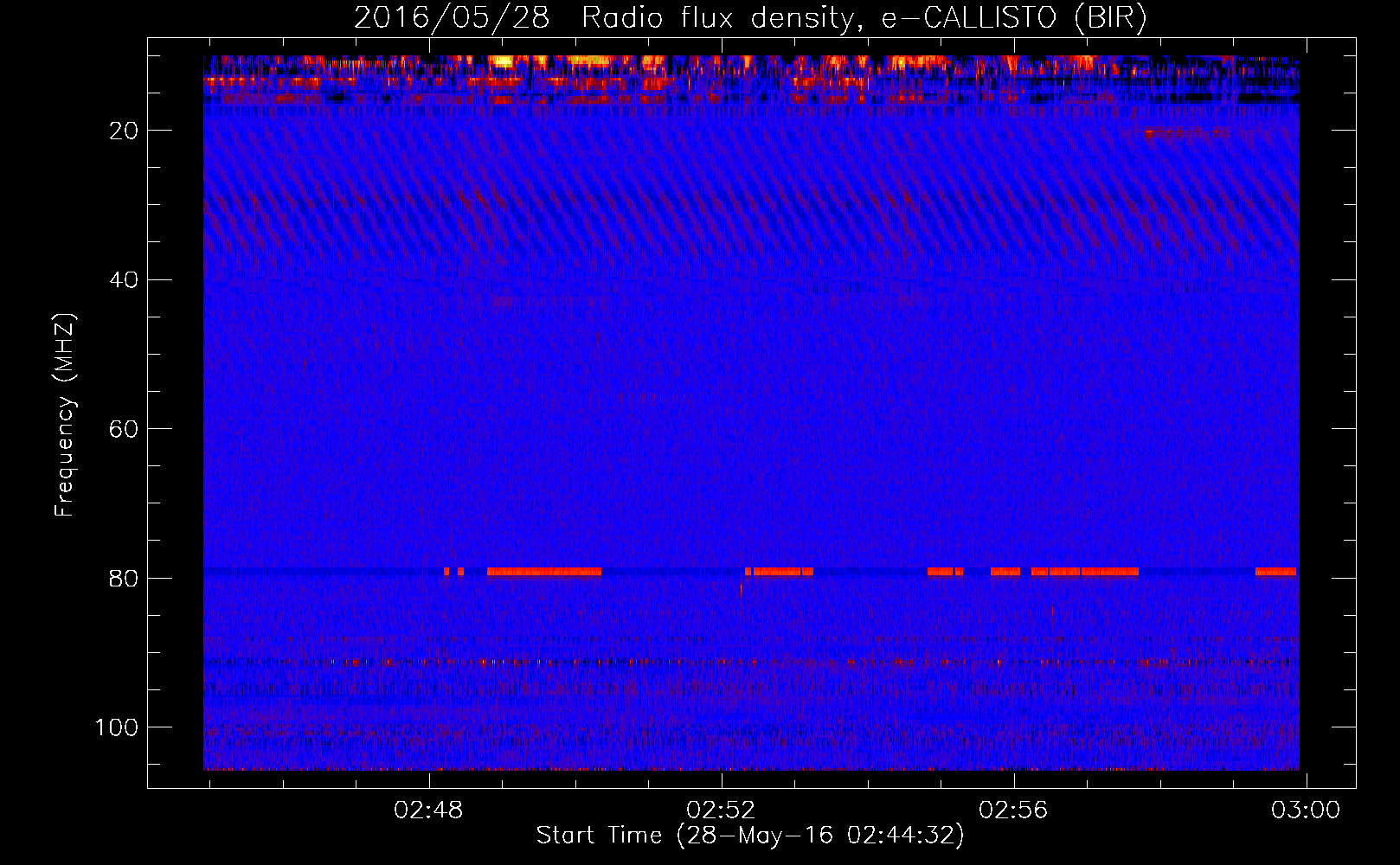Click the longest red burst at 80 MHz near 02:49
Screen dimensions: 1400x865
[x=544, y=572]
